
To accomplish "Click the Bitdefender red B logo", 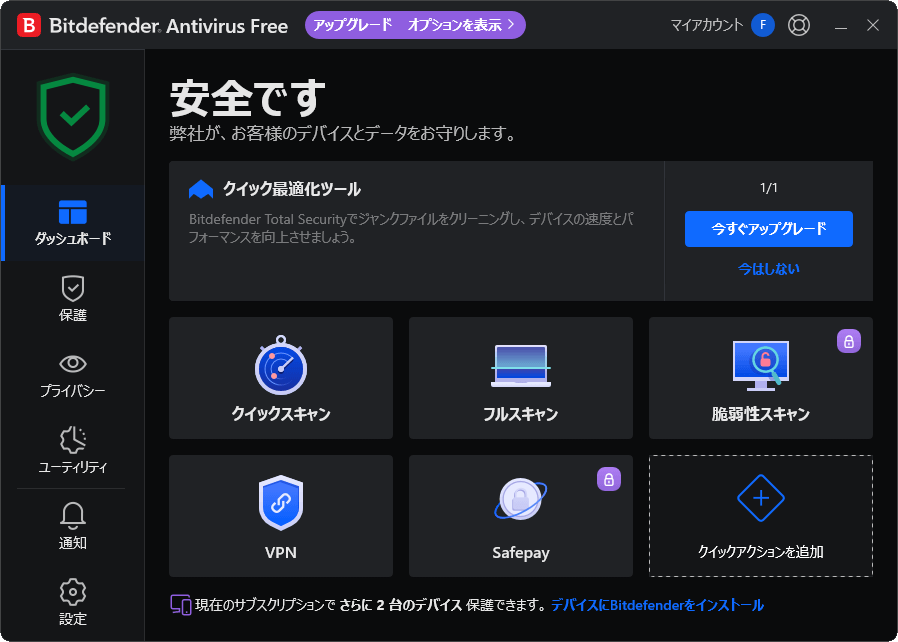I will 29,25.
